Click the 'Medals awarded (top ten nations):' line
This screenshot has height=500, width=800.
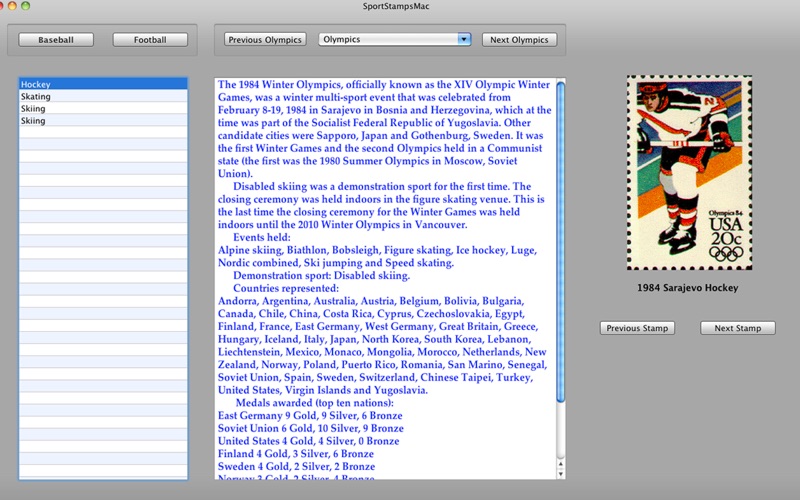coord(314,403)
